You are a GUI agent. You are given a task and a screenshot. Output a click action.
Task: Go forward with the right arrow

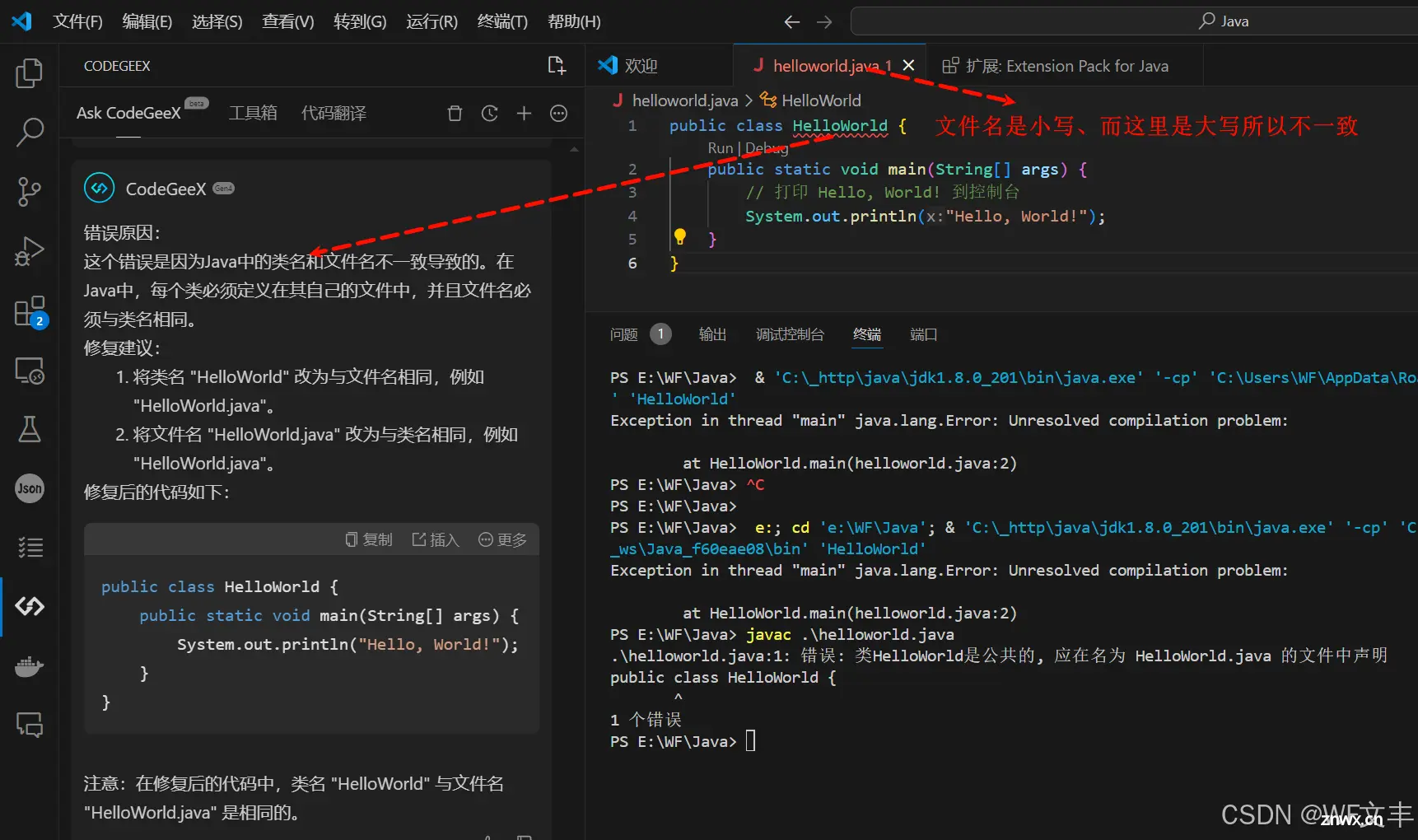tap(824, 22)
